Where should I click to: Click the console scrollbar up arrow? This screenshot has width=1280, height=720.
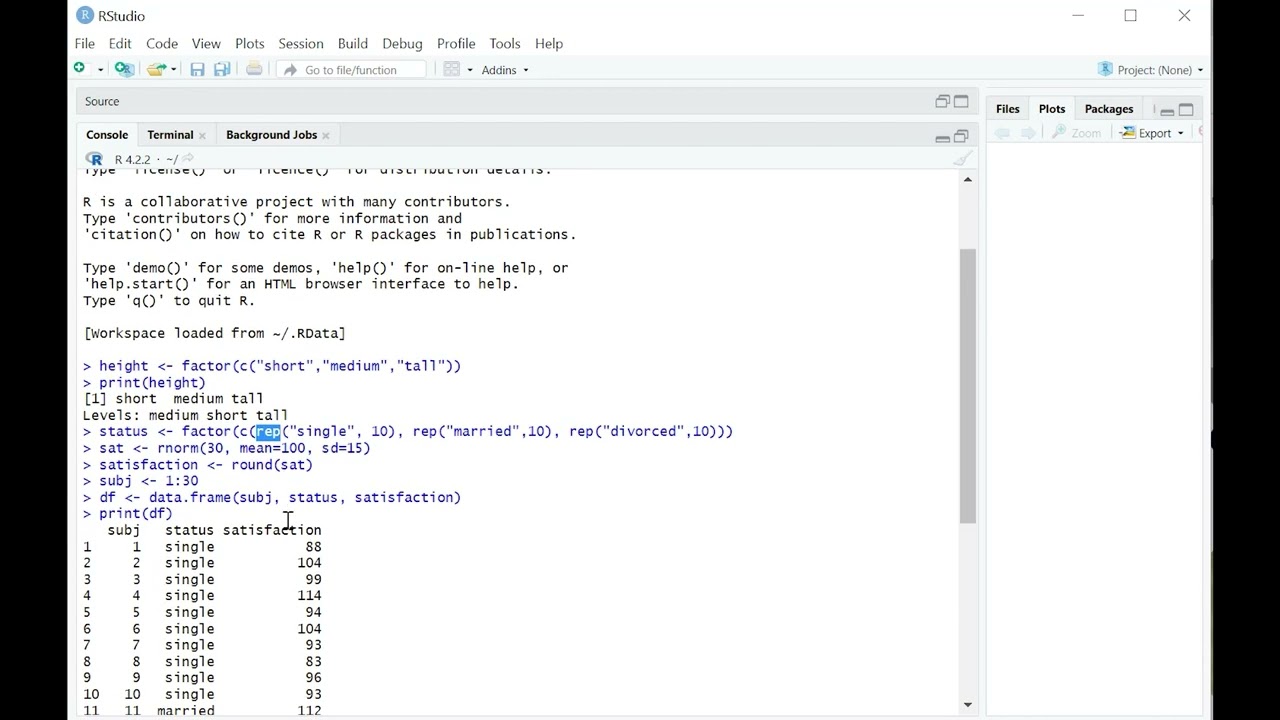coord(967,179)
